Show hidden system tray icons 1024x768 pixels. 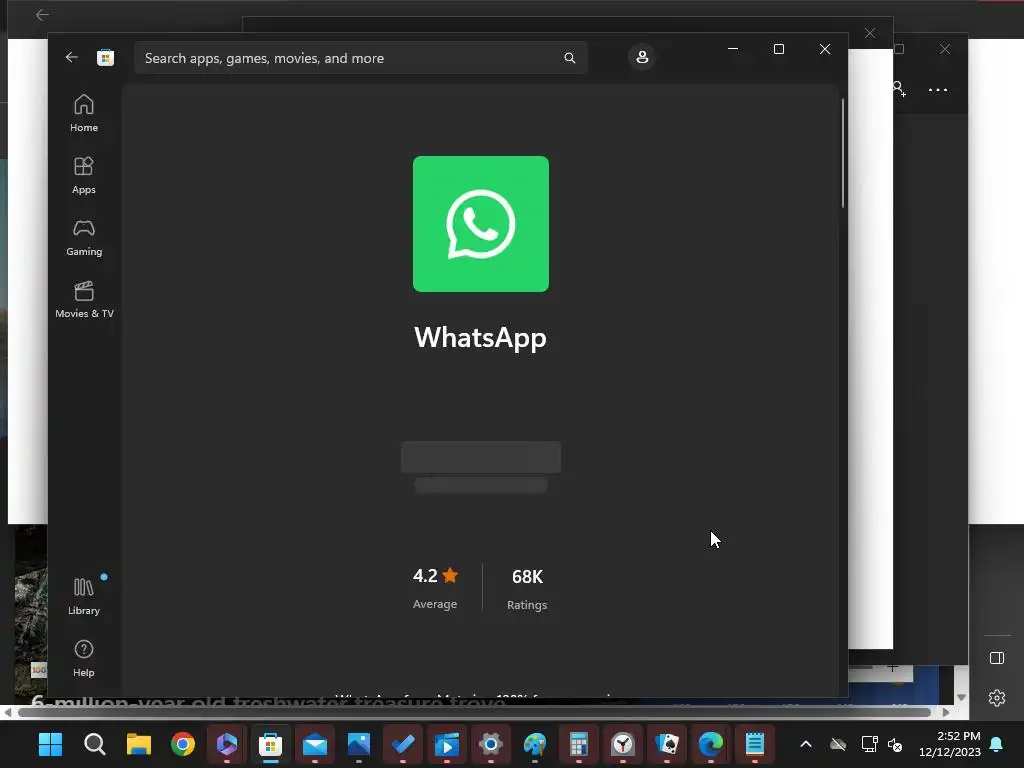[x=806, y=744]
